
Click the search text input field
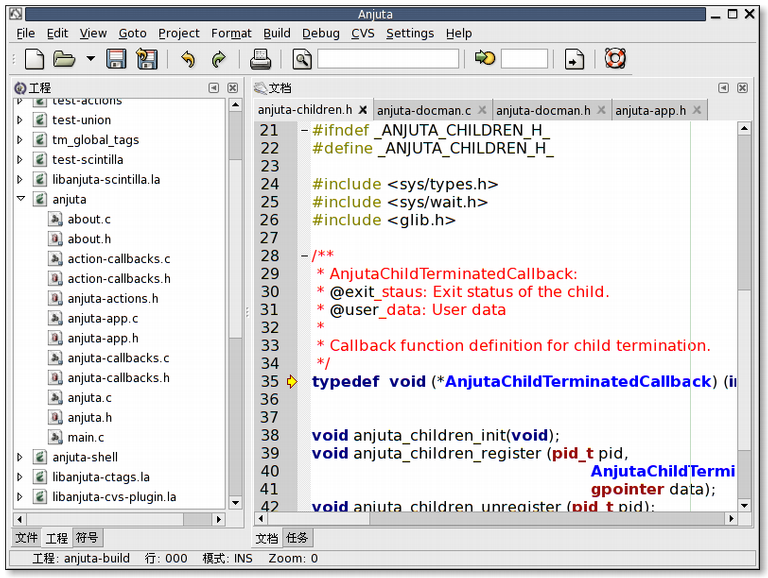388,59
